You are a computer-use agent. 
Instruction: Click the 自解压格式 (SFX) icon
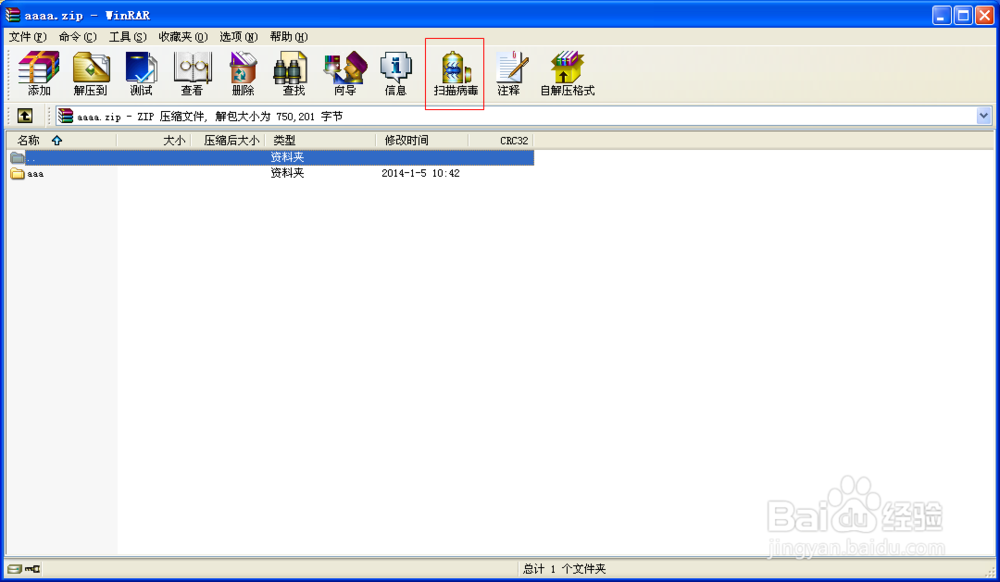(x=567, y=73)
